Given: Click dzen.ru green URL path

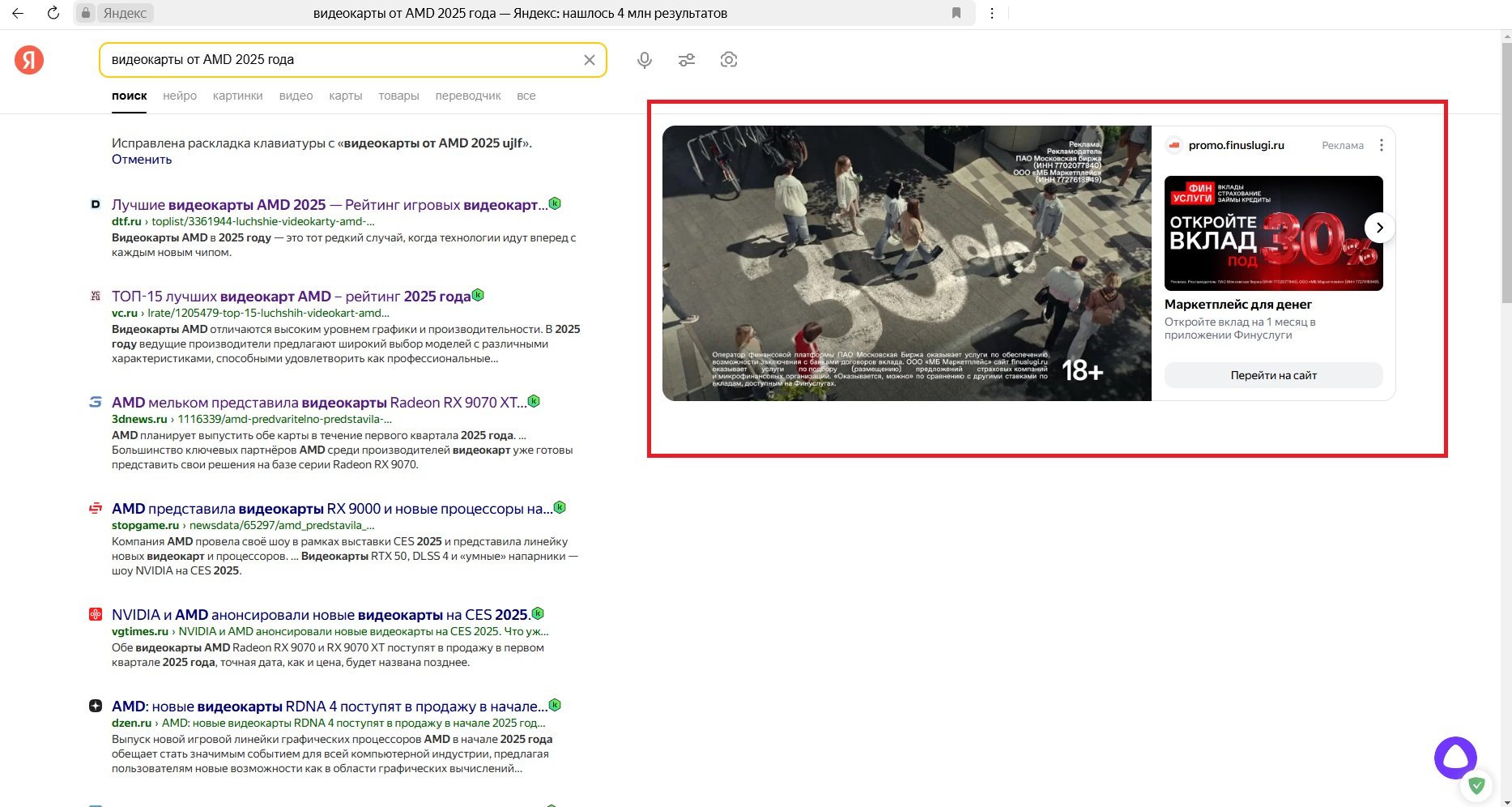Looking at the screenshot, I should [329, 723].
